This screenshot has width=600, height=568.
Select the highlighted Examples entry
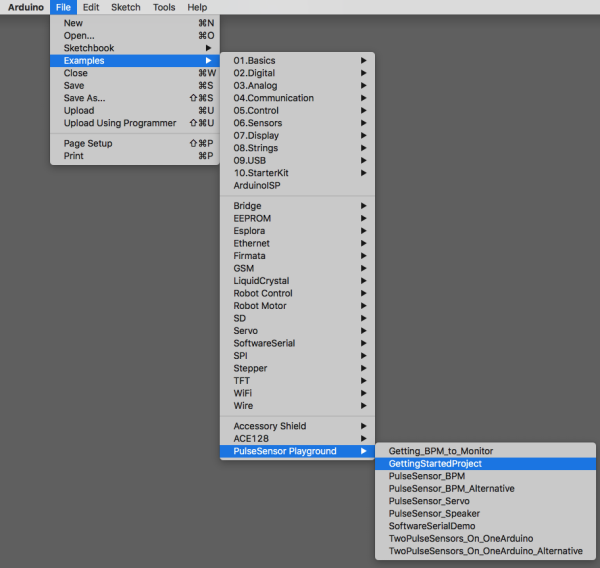pos(135,60)
